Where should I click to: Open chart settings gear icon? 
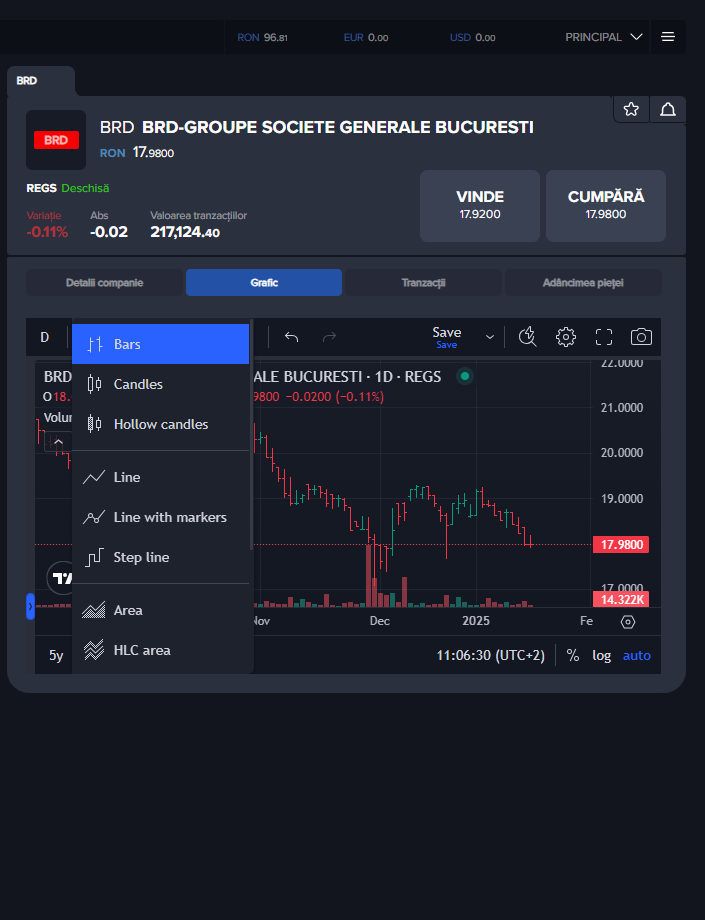[x=565, y=337]
